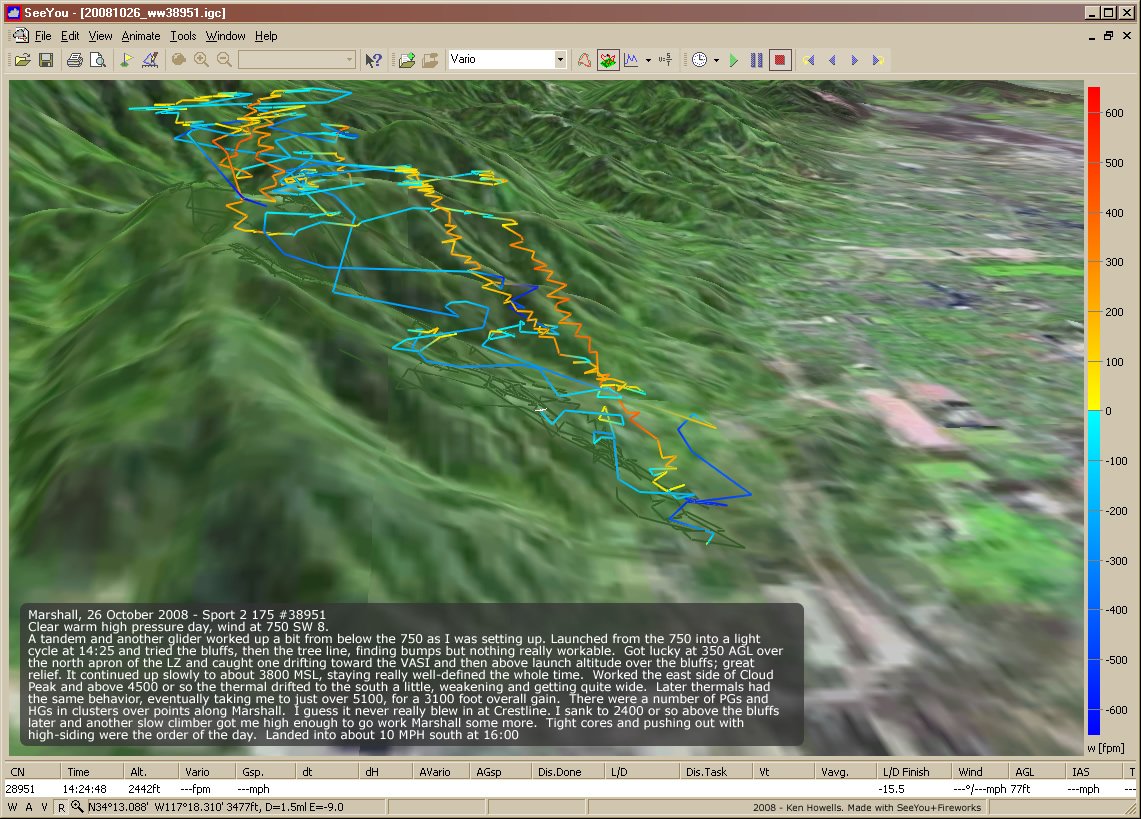
Task: Expand the clock animation speed dropdown arrow
Action: (716, 60)
